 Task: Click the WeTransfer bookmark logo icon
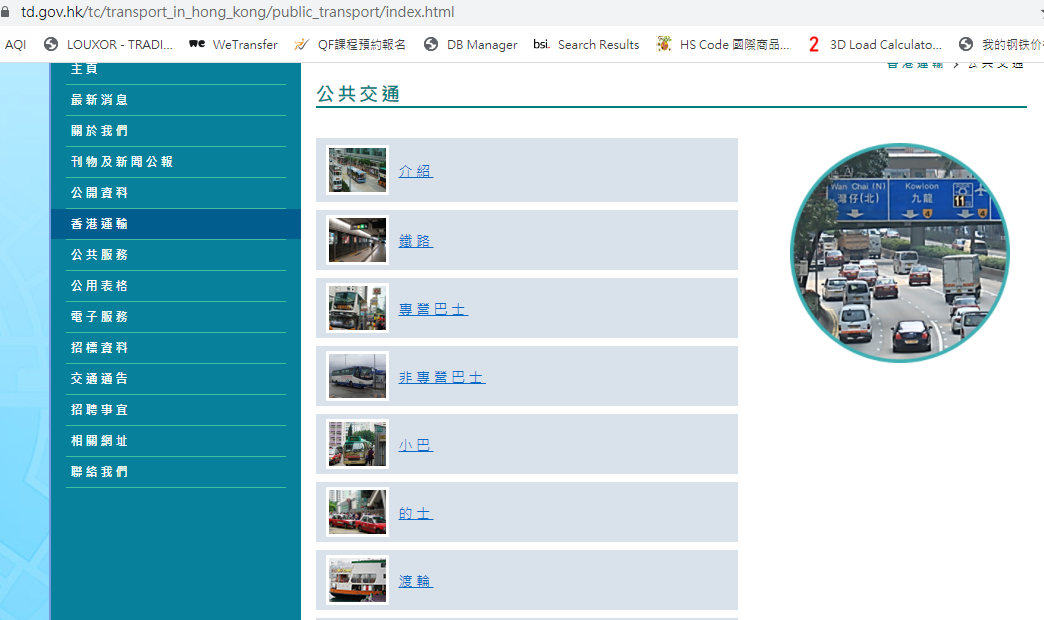click(x=196, y=44)
